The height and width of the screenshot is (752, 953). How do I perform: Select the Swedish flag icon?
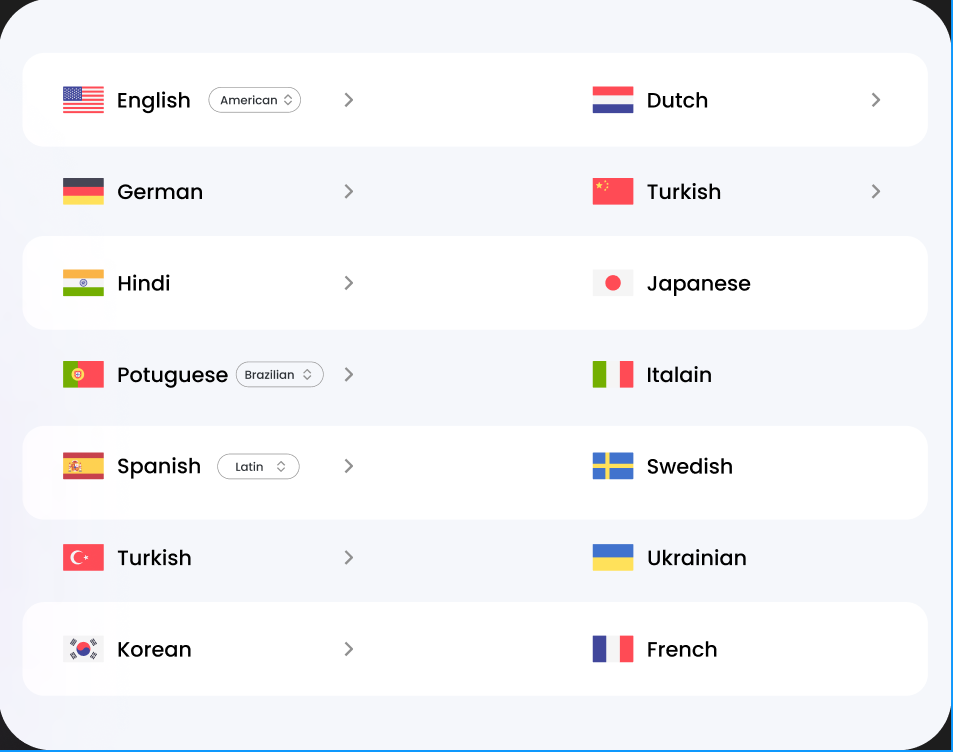tap(612, 466)
